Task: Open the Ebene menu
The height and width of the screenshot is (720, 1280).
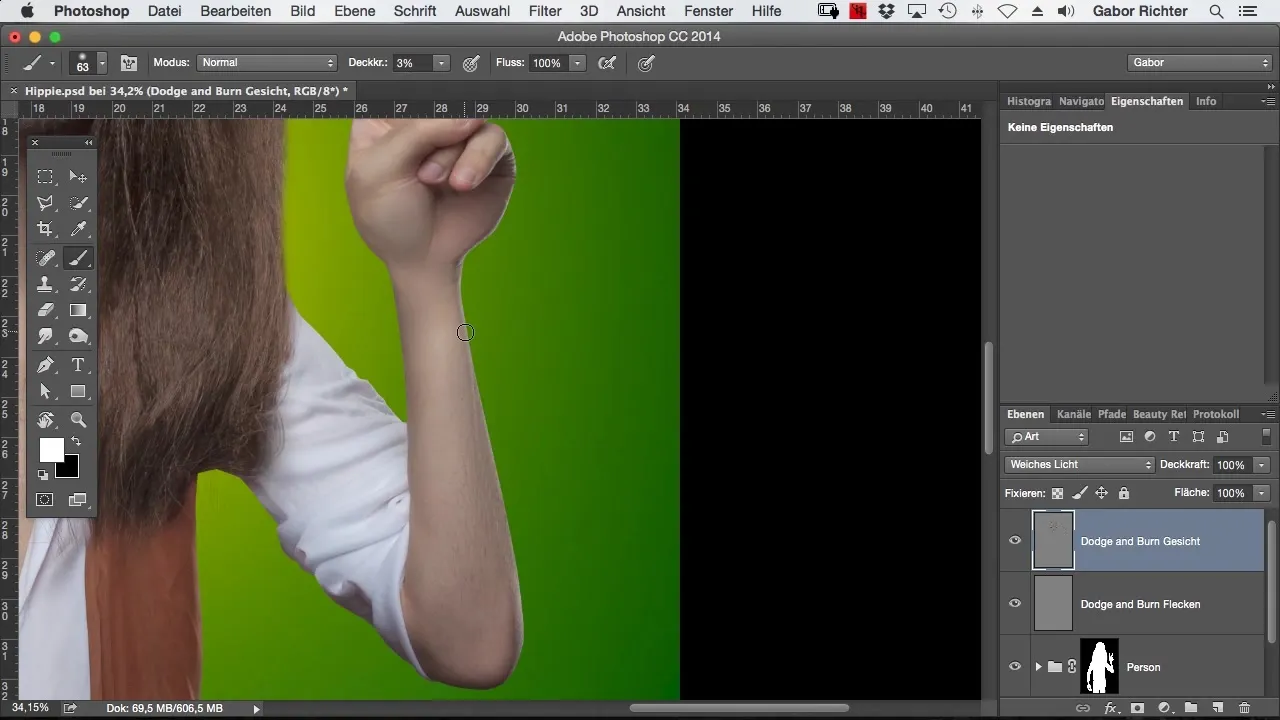Action: pos(354,11)
